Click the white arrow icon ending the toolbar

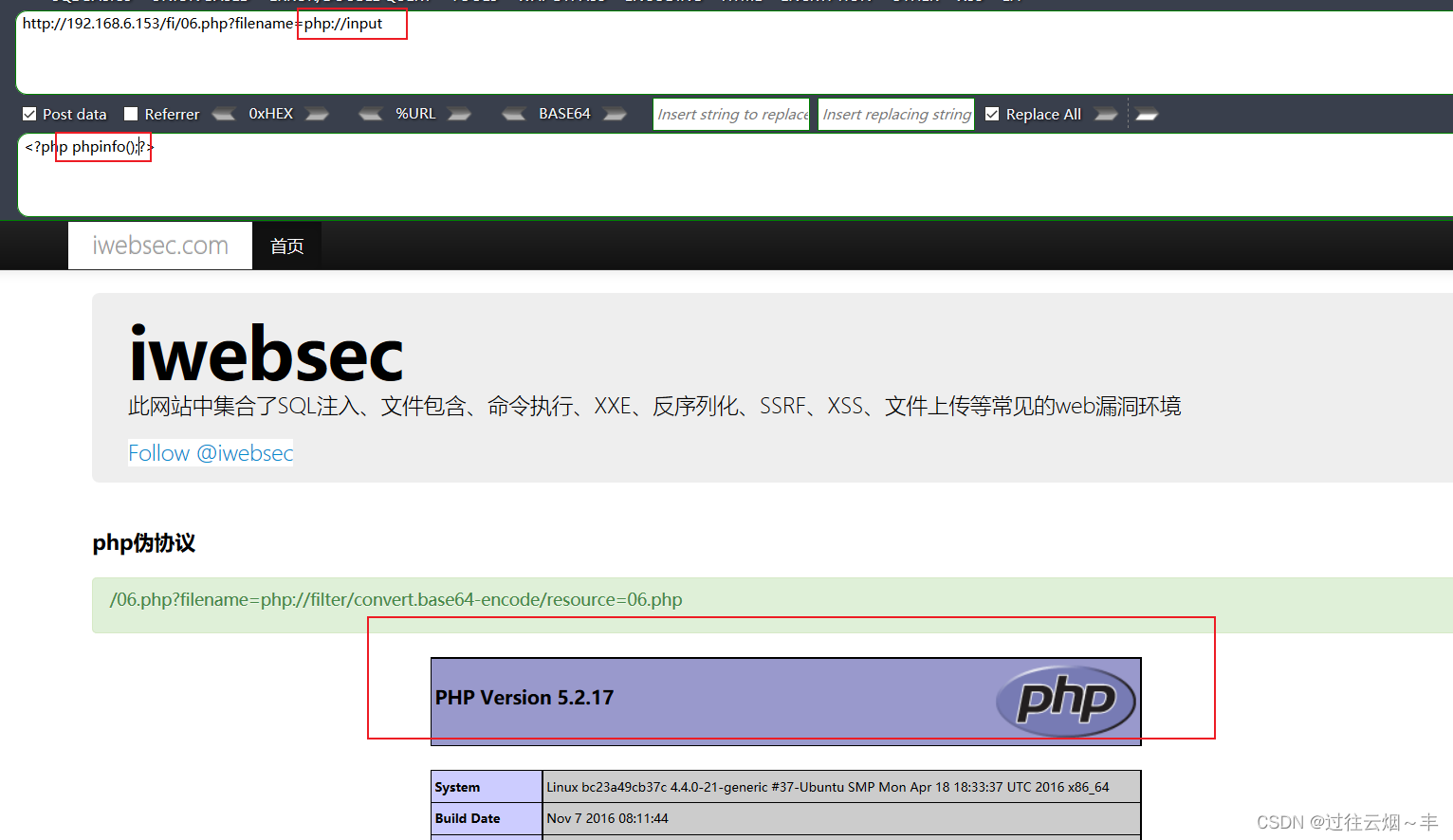pyautogui.click(x=1147, y=115)
